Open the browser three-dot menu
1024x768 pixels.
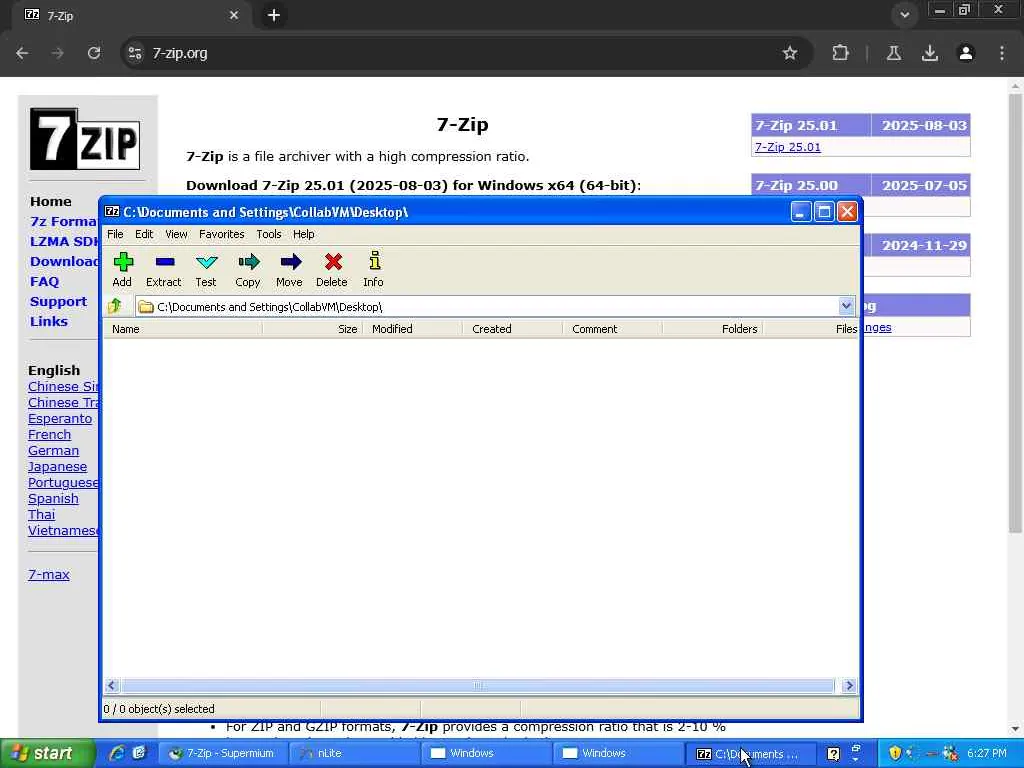click(x=1002, y=53)
